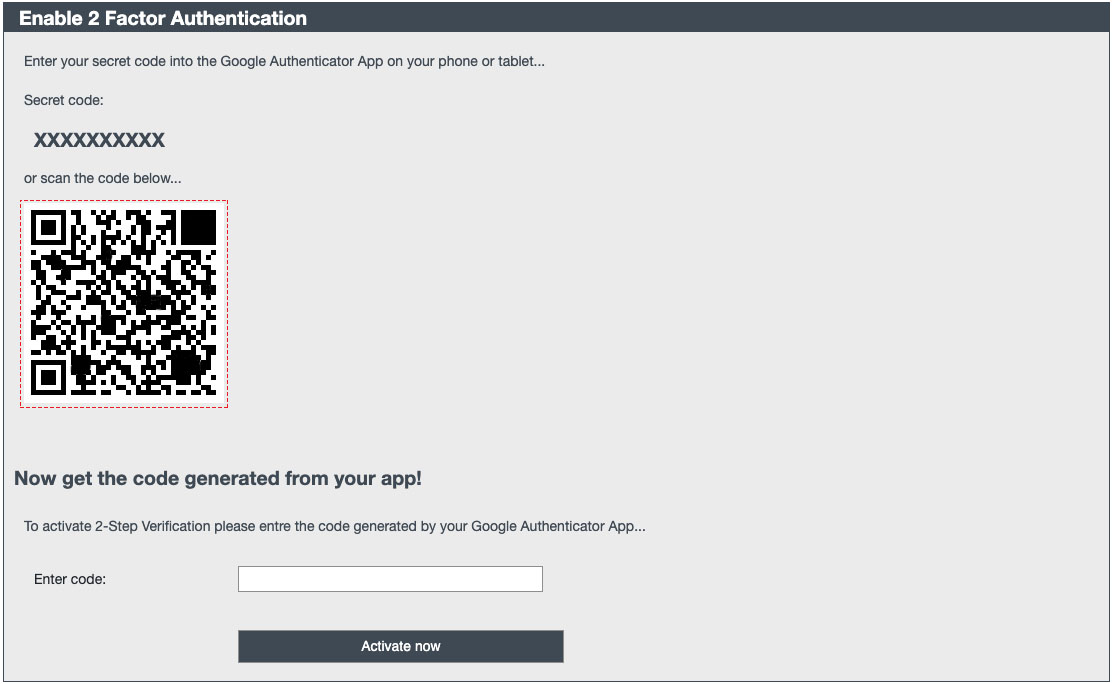This screenshot has height=684, width=1112.
Task: Click the "Now get the code generated" heading
Action: 218,478
